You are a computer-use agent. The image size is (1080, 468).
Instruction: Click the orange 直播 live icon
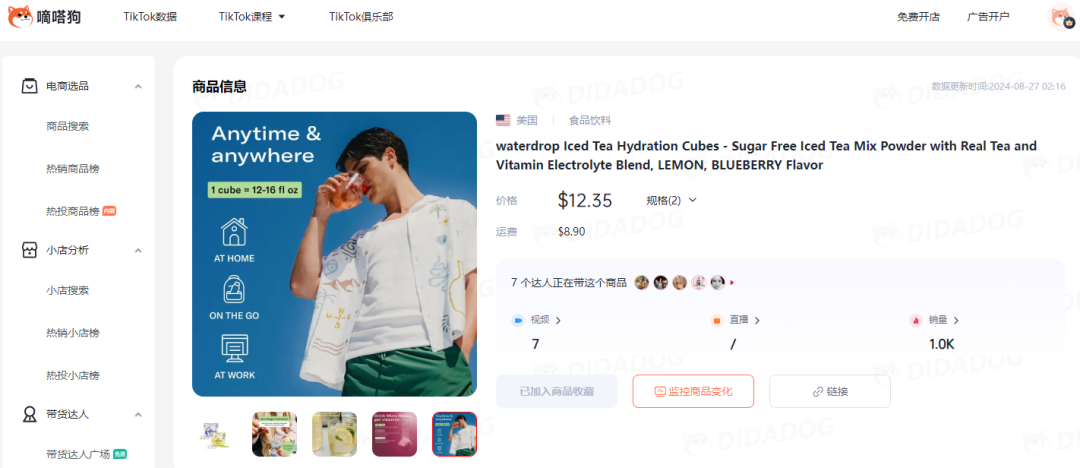pyautogui.click(x=717, y=321)
